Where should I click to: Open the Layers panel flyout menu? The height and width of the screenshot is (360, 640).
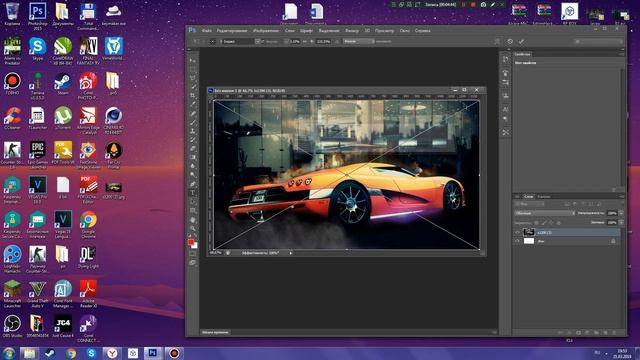pos(622,196)
